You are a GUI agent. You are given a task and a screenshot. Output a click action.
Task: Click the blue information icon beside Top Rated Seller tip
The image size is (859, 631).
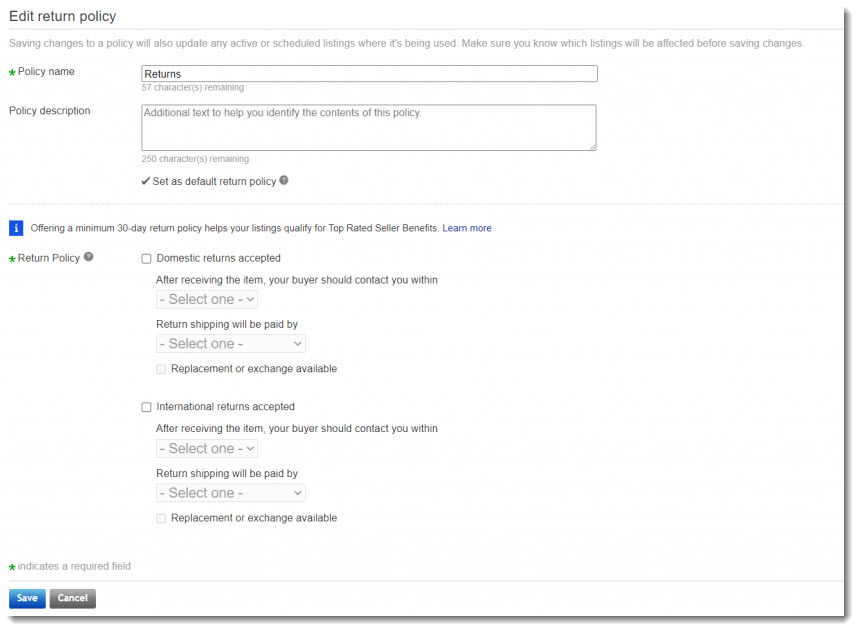pos(15,228)
